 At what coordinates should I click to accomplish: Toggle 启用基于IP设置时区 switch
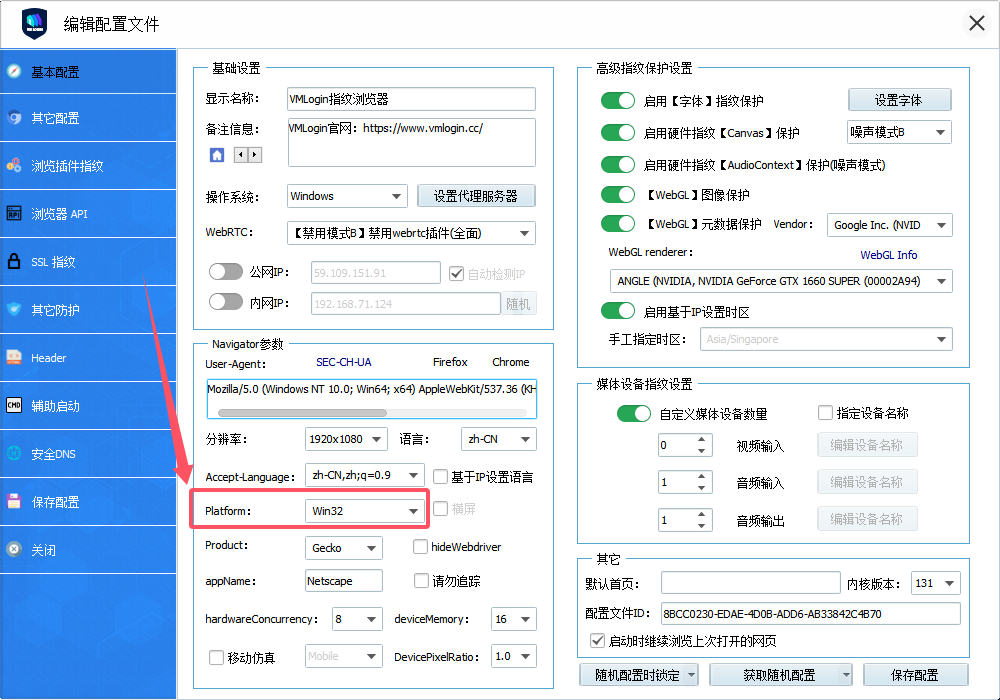click(x=617, y=311)
